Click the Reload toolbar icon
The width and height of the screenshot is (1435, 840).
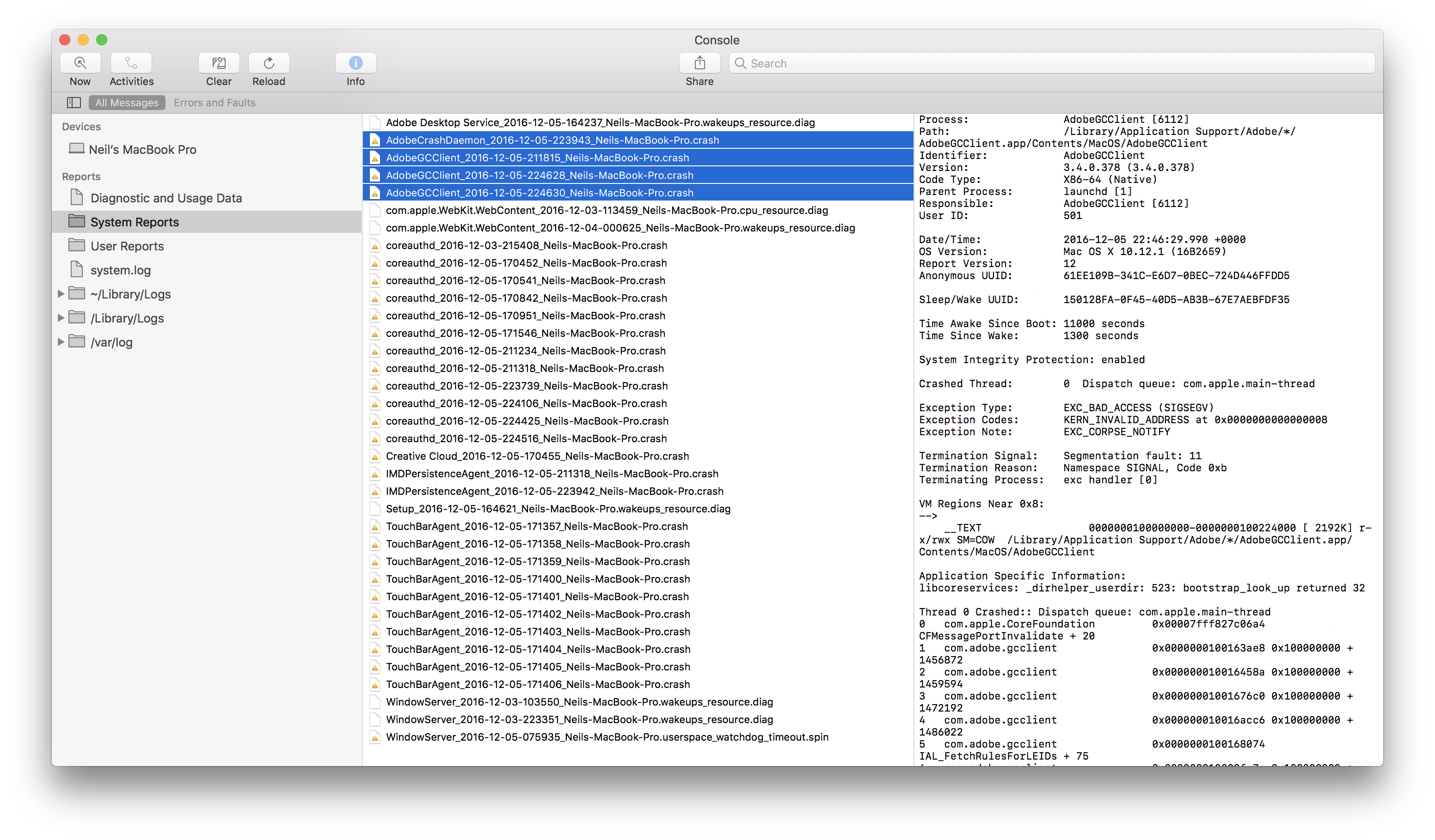(269, 62)
